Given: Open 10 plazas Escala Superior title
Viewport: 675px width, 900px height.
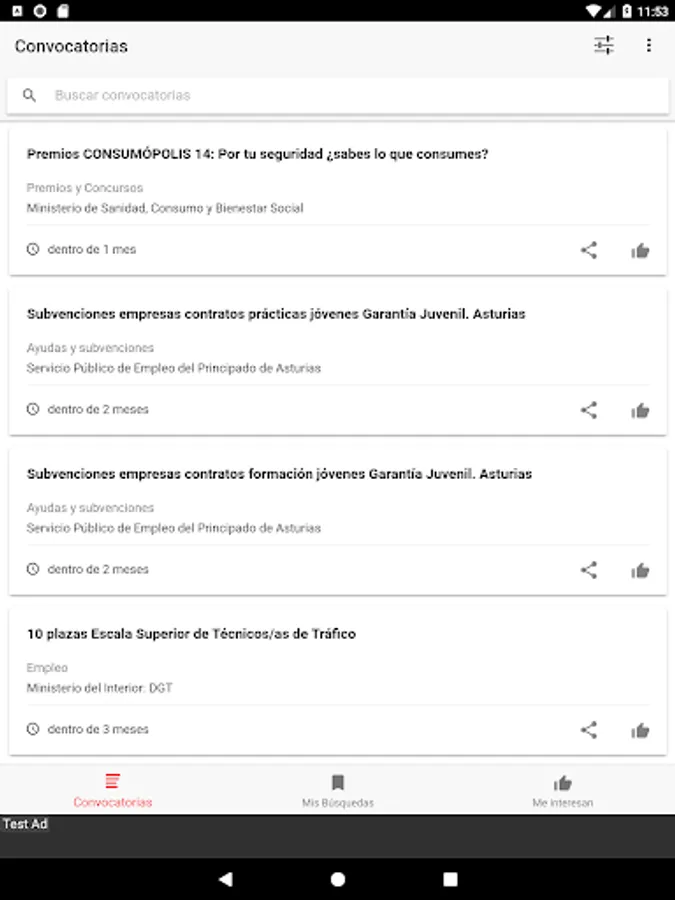Looking at the screenshot, I should (x=191, y=634).
